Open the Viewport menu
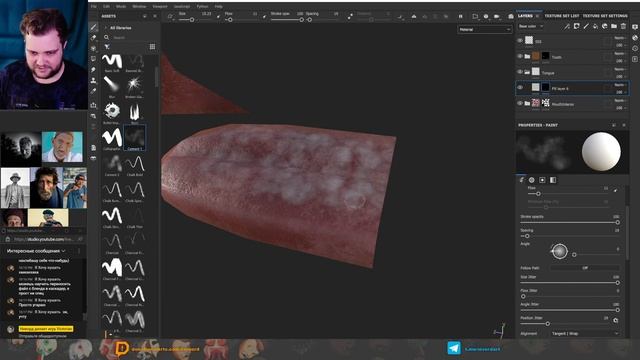This screenshot has height=360, width=640. point(160,7)
